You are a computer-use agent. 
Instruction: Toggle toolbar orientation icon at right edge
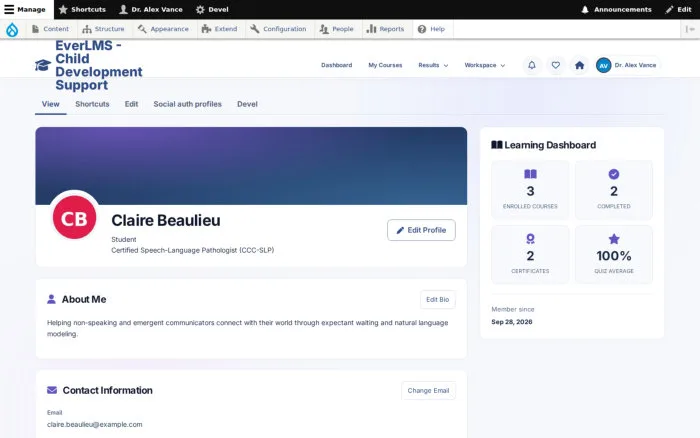pyautogui.click(x=690, y=29)
